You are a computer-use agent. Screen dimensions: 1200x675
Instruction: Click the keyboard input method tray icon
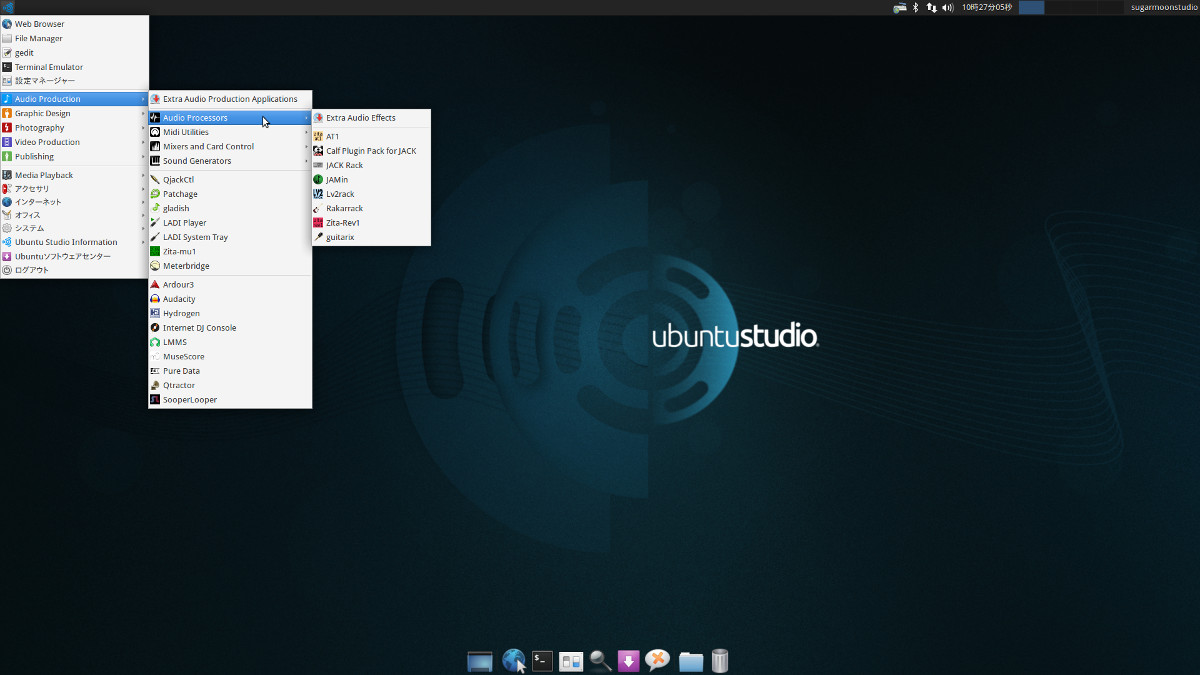pyautogui.click(x=900, y=7)
